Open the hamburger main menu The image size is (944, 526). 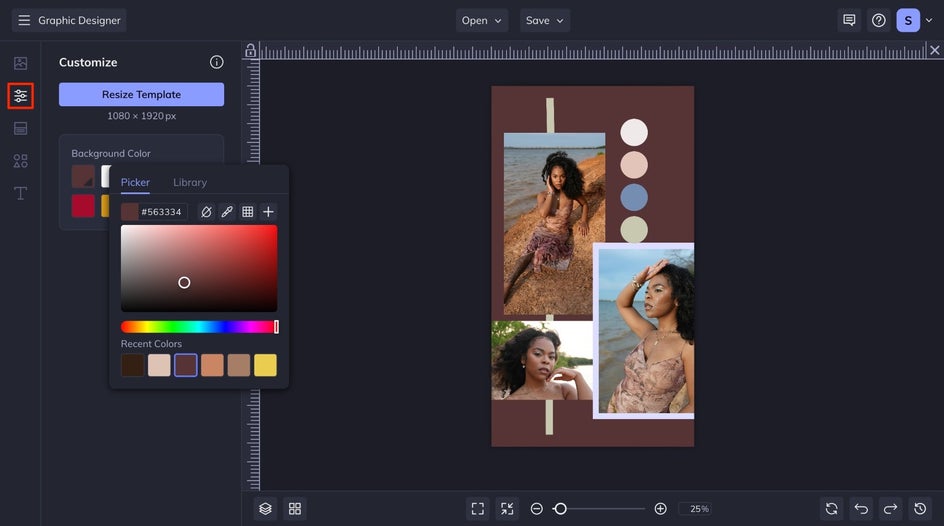pos(24,20)
